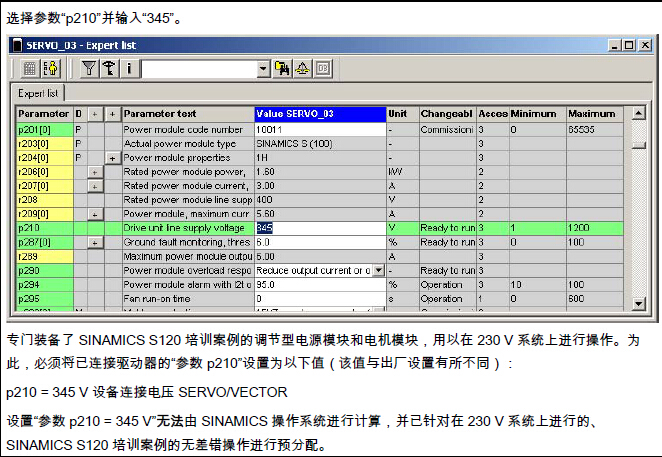
Task: Click the Minimum column header
Action: click(537, 114)
